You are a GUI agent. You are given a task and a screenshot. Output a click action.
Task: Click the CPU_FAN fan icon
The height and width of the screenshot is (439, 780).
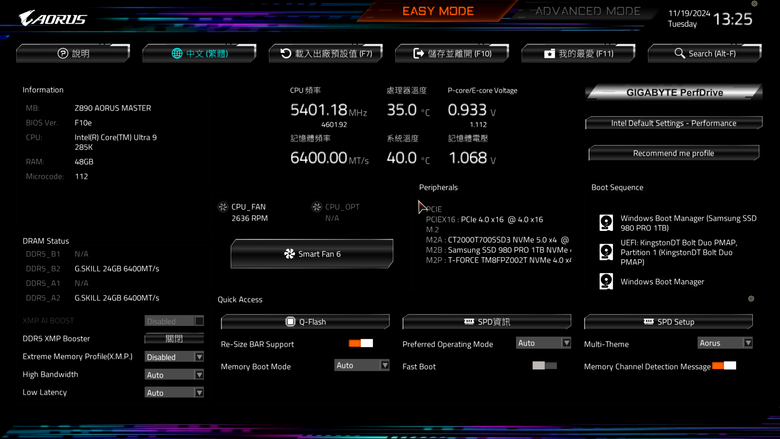coord(223,207)
